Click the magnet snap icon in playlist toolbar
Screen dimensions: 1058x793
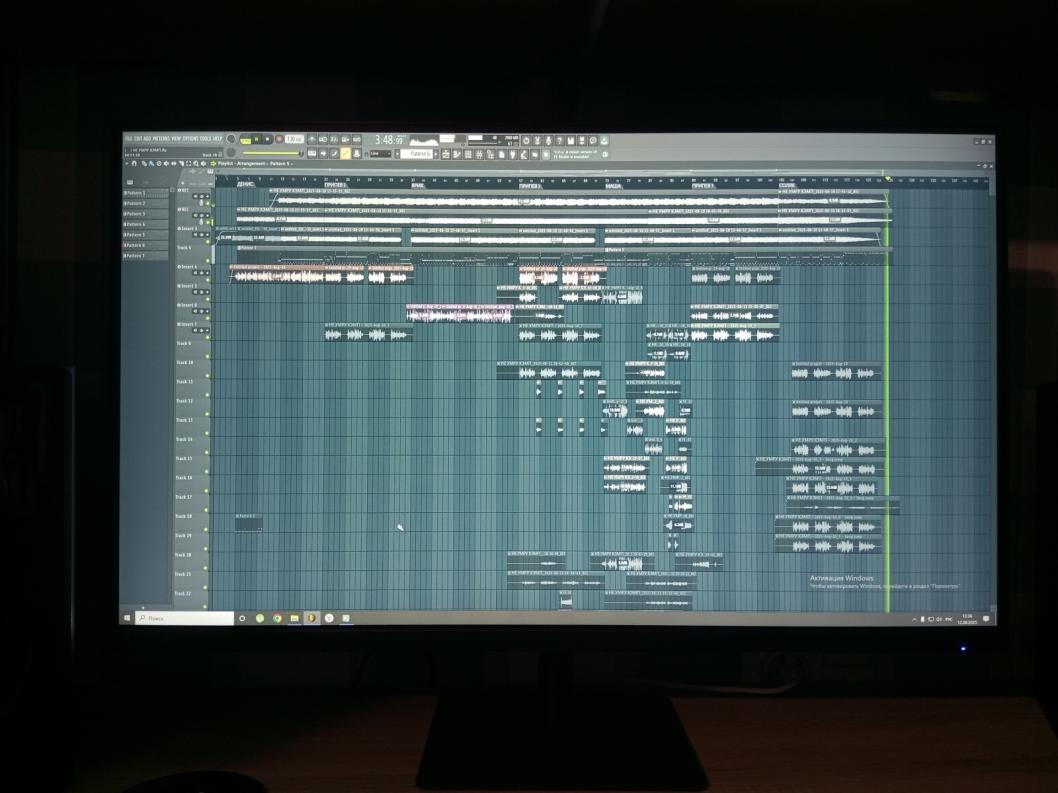tap(134, 163)
